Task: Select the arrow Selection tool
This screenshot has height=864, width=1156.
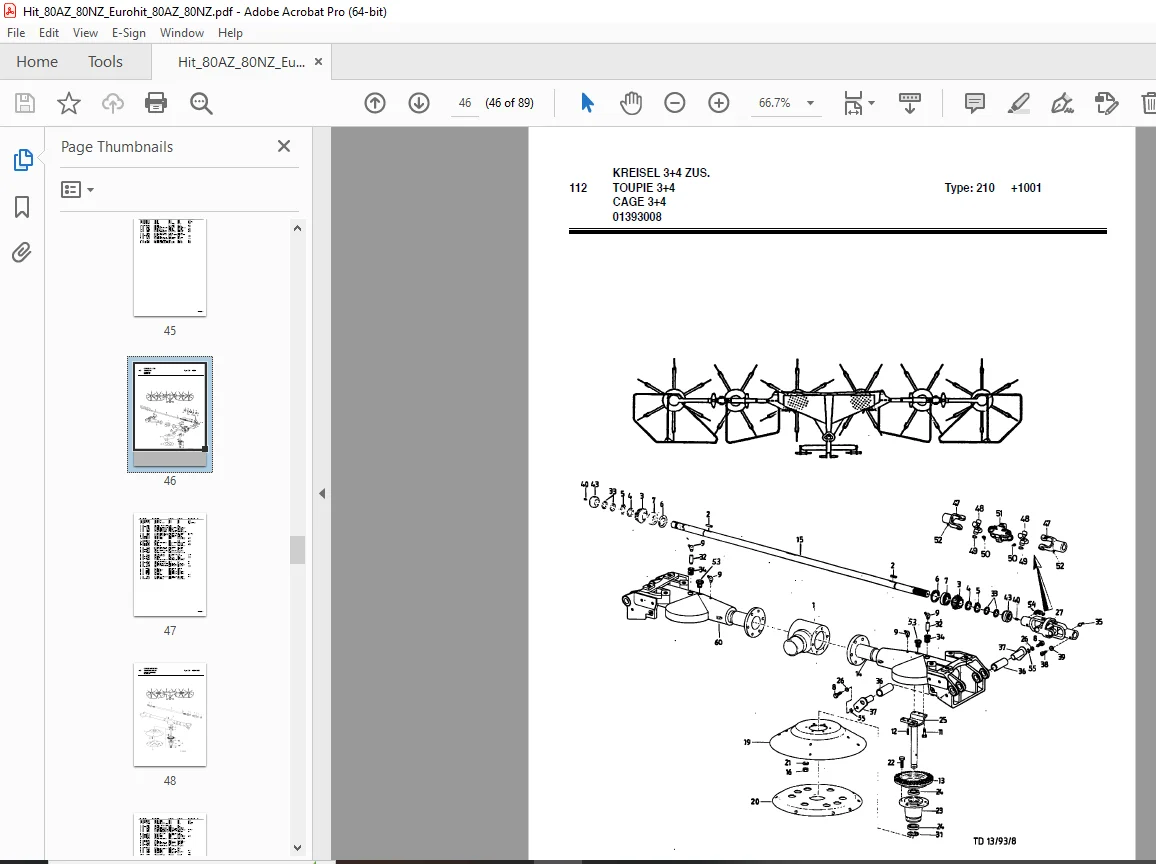Action: pyautogui.click(x=587, y=103)
